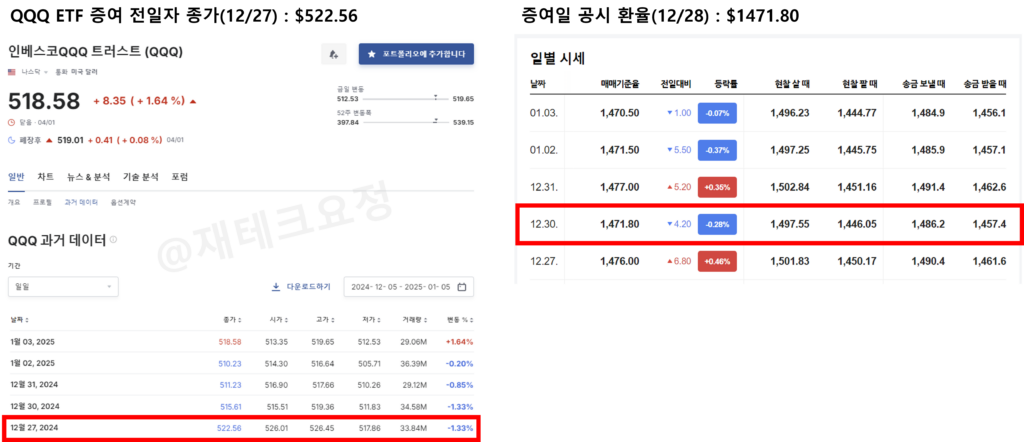
Task: Open the 옵션계약 sub-tab
Action: tap(123, 202)
